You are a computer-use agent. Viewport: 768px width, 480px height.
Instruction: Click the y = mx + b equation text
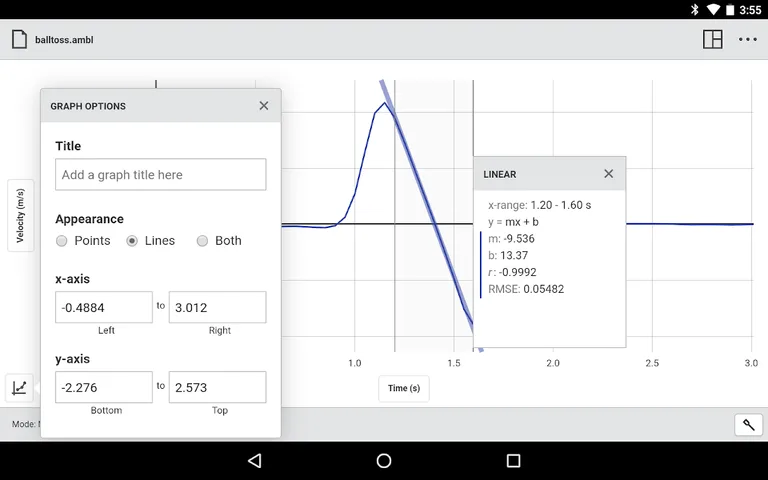pos(513,222)
